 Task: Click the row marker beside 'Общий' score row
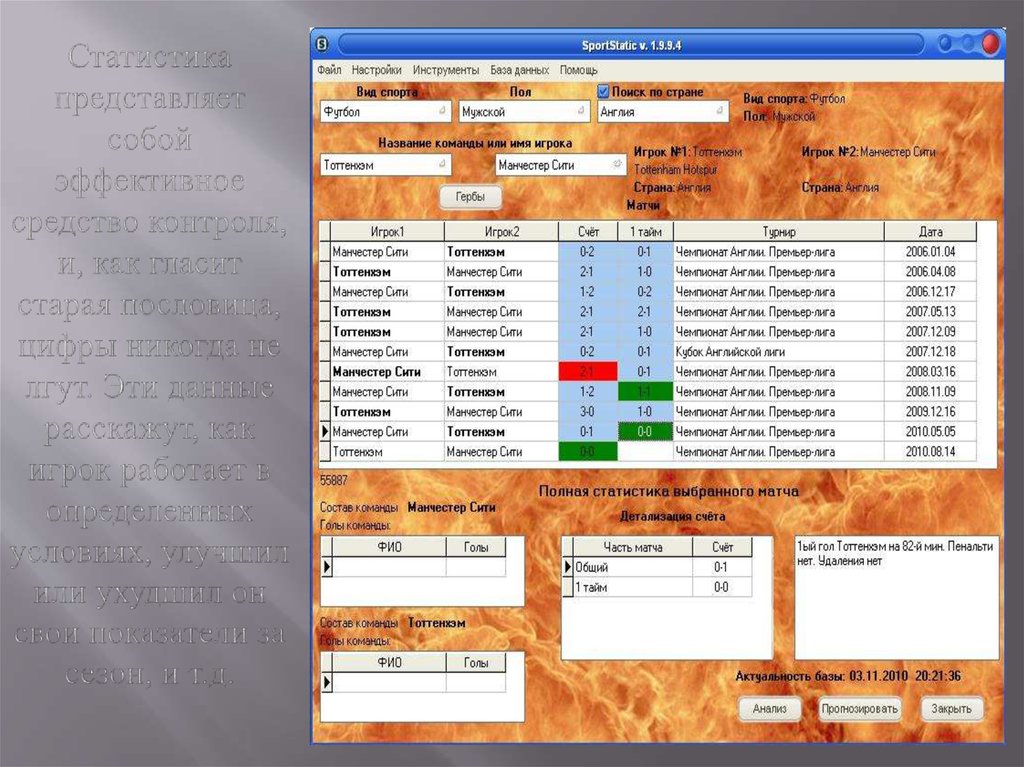(x=567, y=568)
